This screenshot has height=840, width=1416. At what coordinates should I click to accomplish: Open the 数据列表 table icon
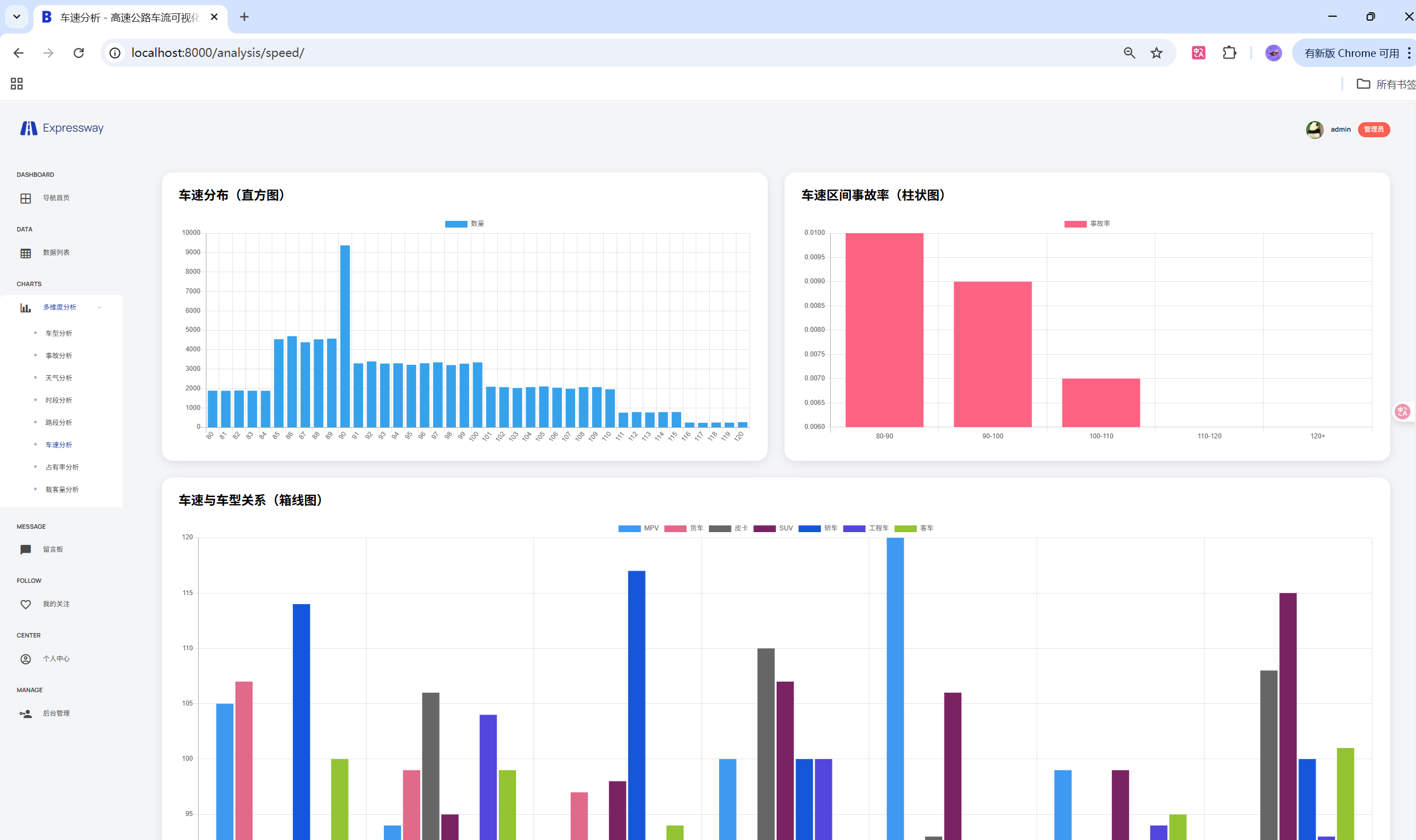click(x=26, y=253)
